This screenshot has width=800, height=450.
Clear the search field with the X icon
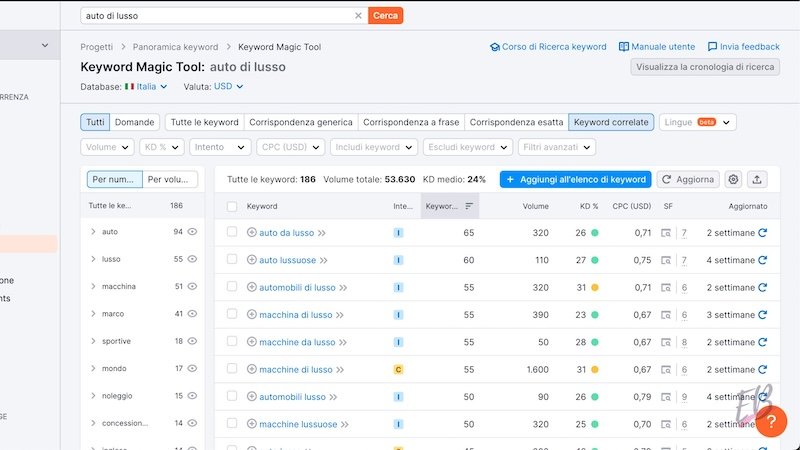pos(358,16)
